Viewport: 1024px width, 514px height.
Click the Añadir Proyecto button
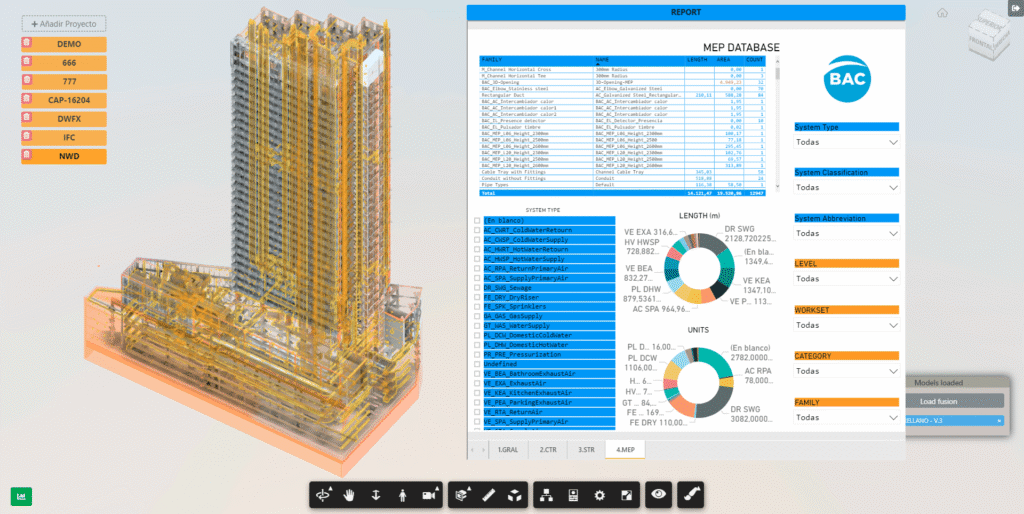(x=64, y=24)
